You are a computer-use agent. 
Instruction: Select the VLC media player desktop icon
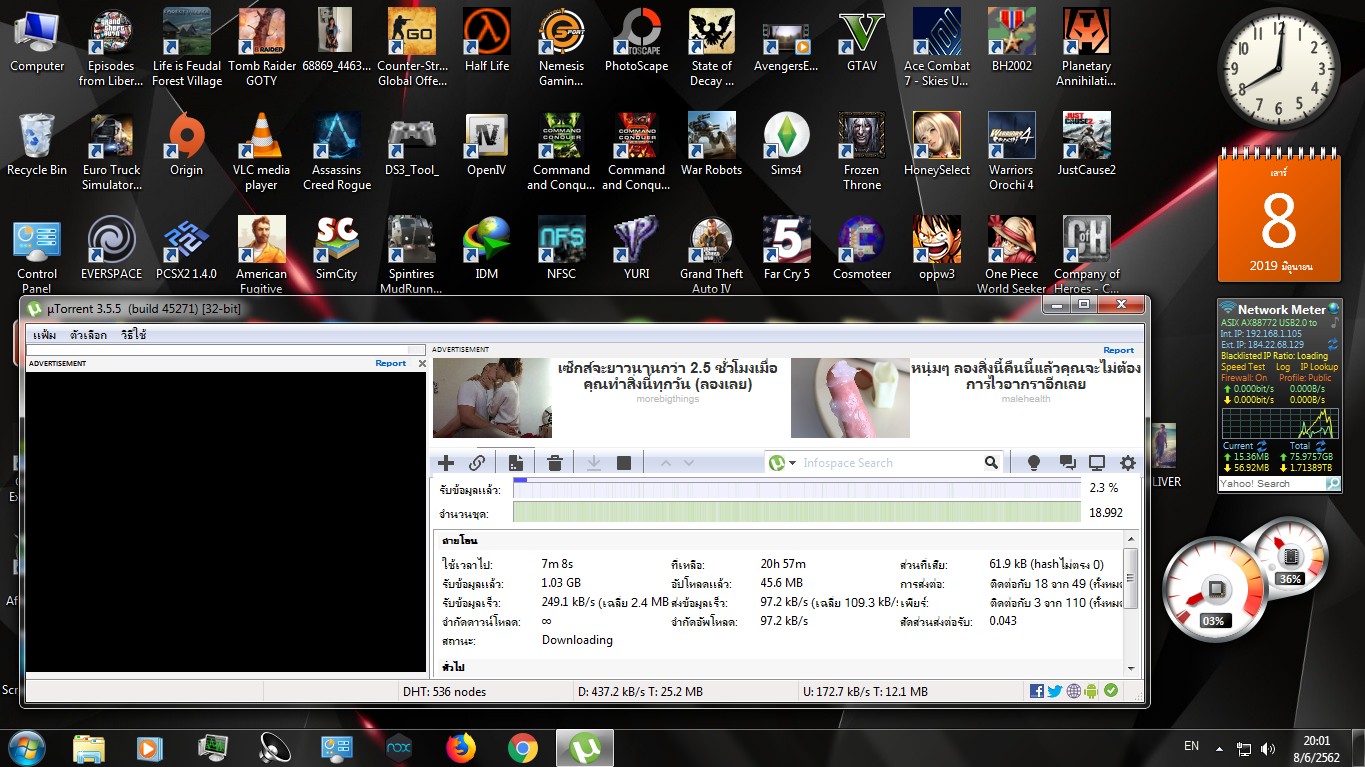[x=261, y=150]
